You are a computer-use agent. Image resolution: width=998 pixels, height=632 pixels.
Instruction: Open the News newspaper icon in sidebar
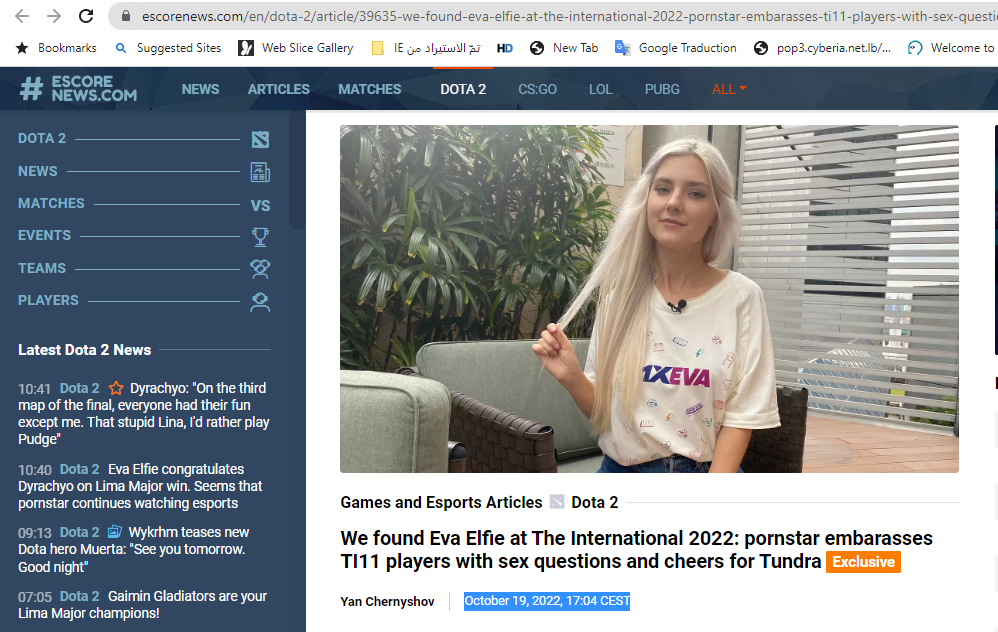click(260, 172)
